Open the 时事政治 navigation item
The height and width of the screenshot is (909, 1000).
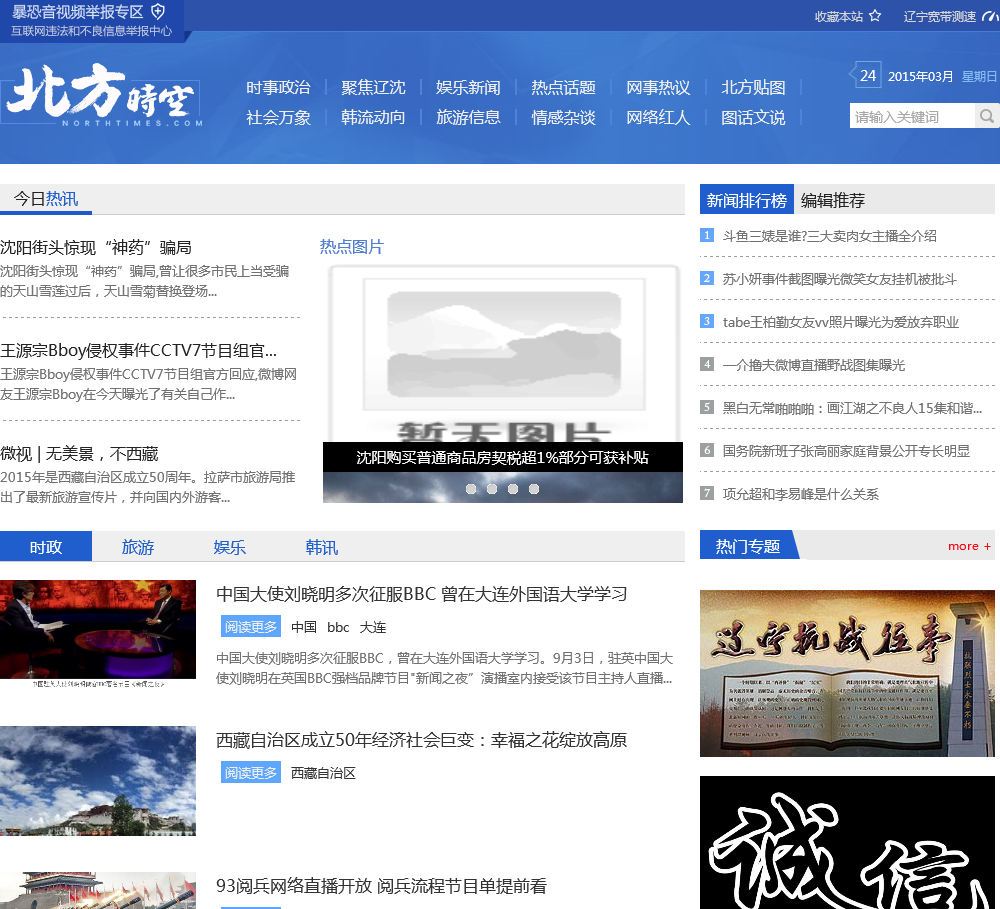coord(278,87)
